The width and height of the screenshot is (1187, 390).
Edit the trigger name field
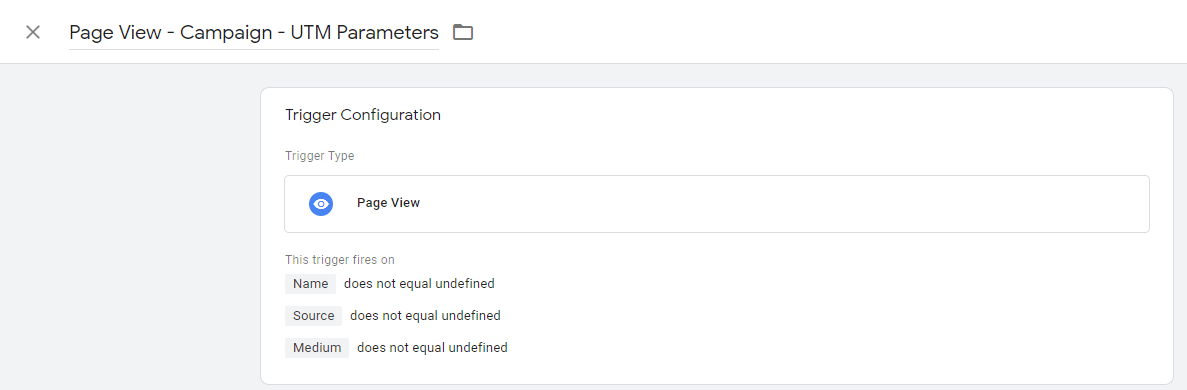point(254,33)
